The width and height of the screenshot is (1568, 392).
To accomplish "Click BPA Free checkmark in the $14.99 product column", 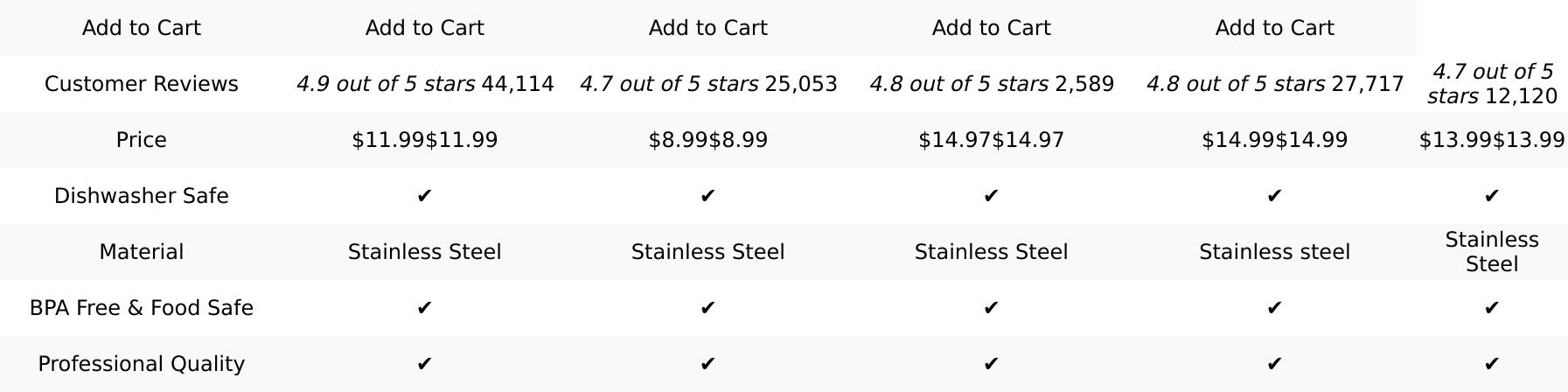I will pos(1274,308).
